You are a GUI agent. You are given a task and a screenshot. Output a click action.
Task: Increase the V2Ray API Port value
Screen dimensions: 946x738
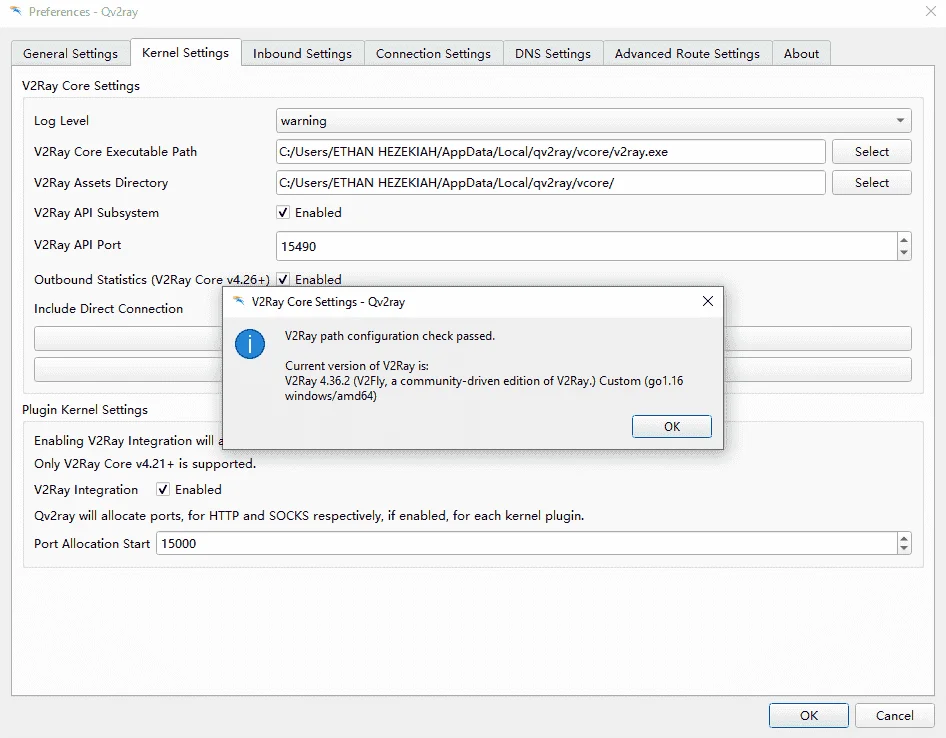coord(904,240)
